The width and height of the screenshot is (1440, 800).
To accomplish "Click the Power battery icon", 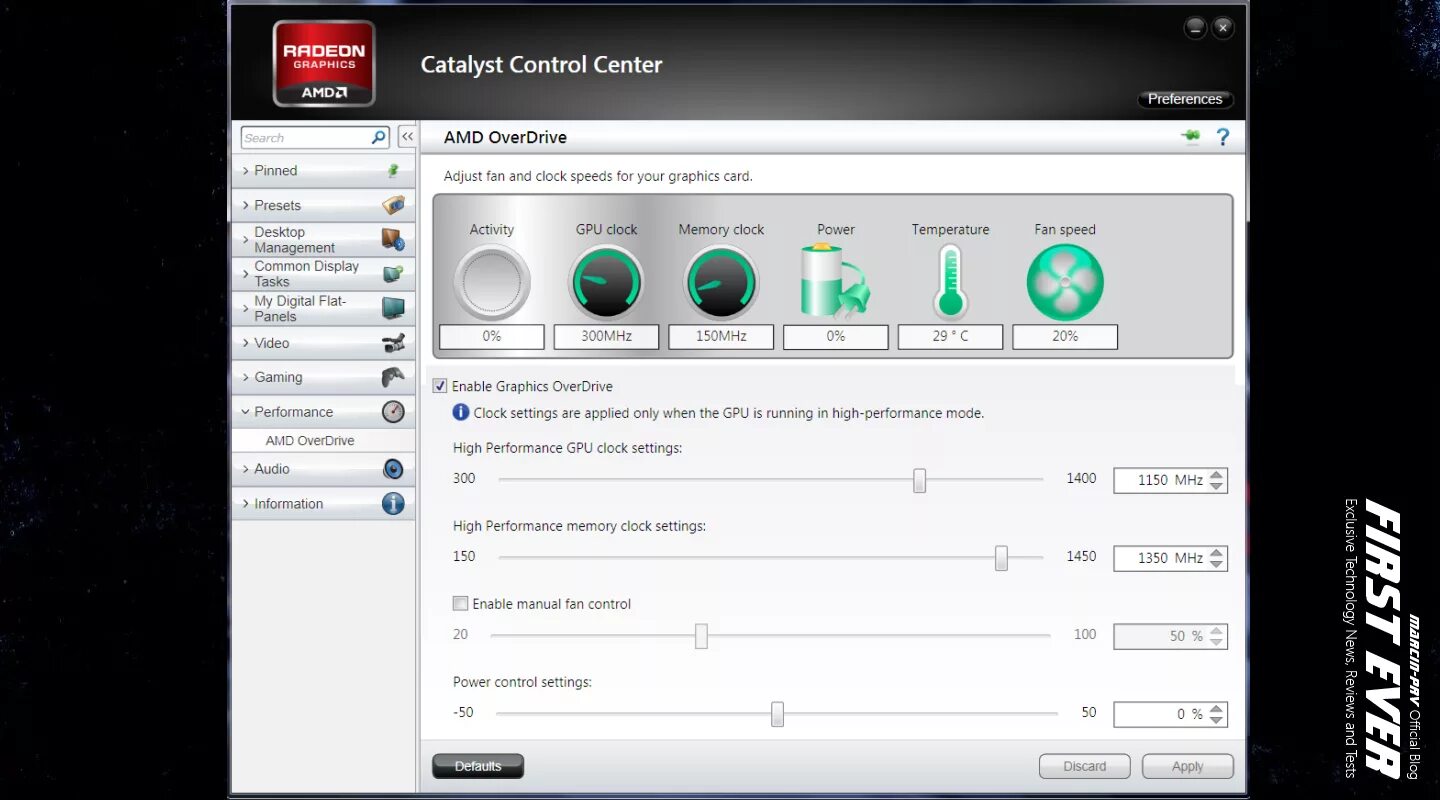I will (x=835, y=281).
